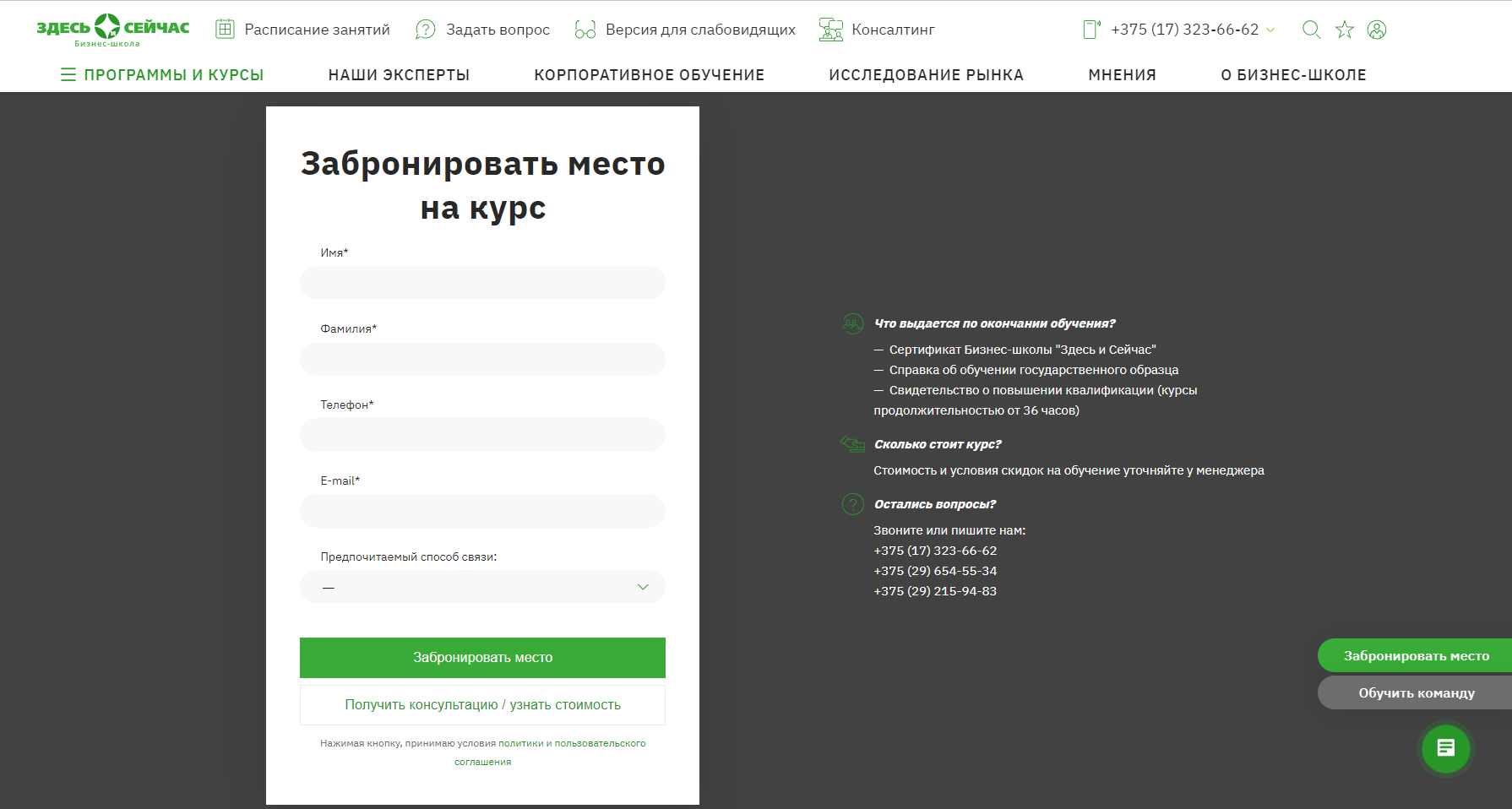Open КОРПОРАТИВНОЕ ОБУЧЕНИЕ menu item
The height and width of the screenshot is (809, 1512).
pos(650,75)
